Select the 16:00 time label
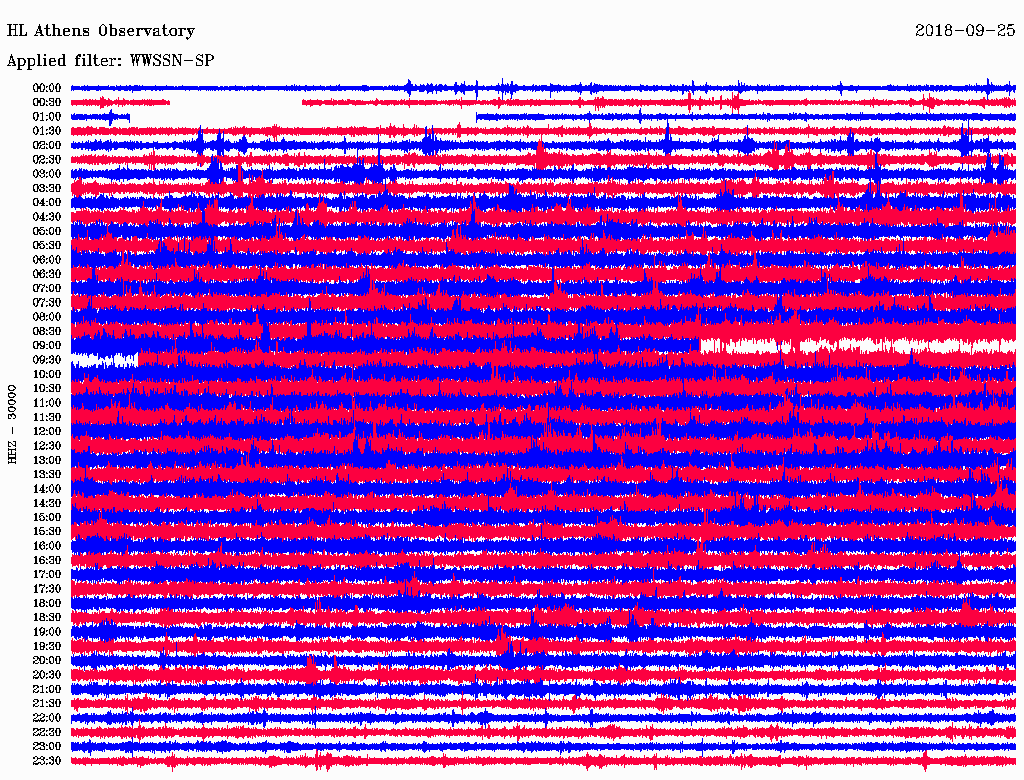Image resolution: width=1024 pixels, height=780 pixels. click(x=47, y=546)
